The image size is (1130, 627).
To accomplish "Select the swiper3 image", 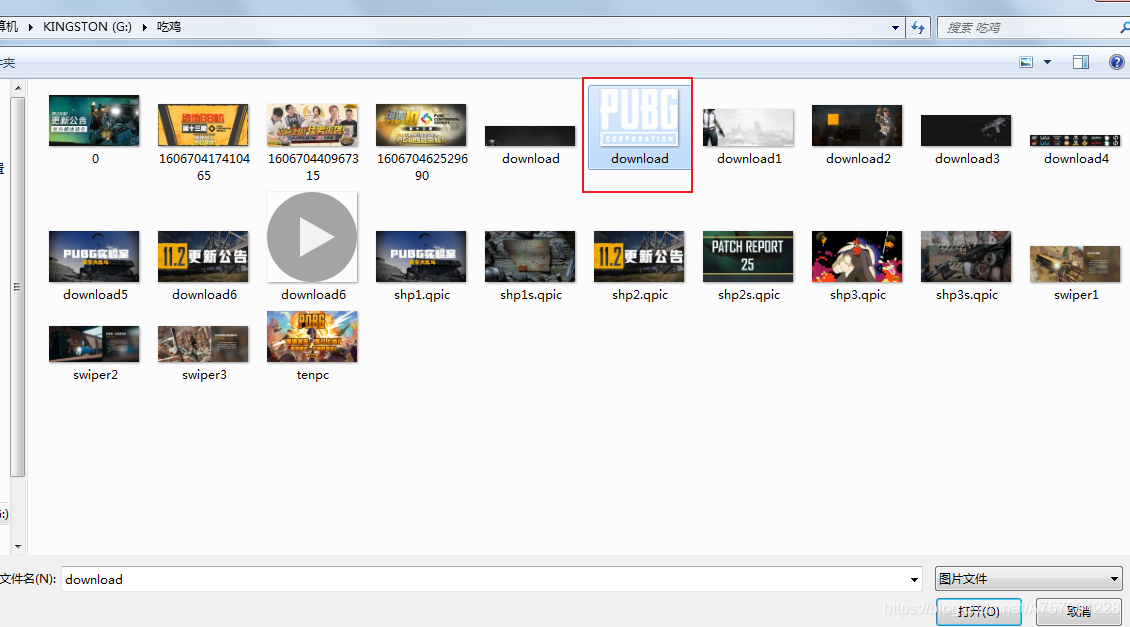I will point(203,354).
